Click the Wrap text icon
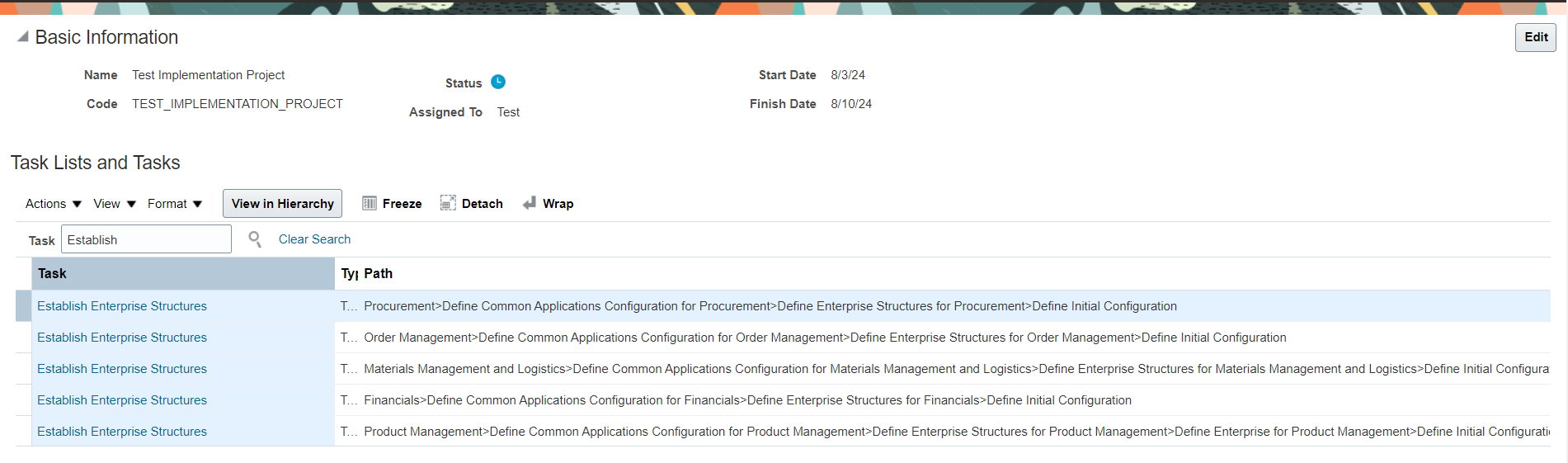 pyautogui.click(x=530, y=204)
